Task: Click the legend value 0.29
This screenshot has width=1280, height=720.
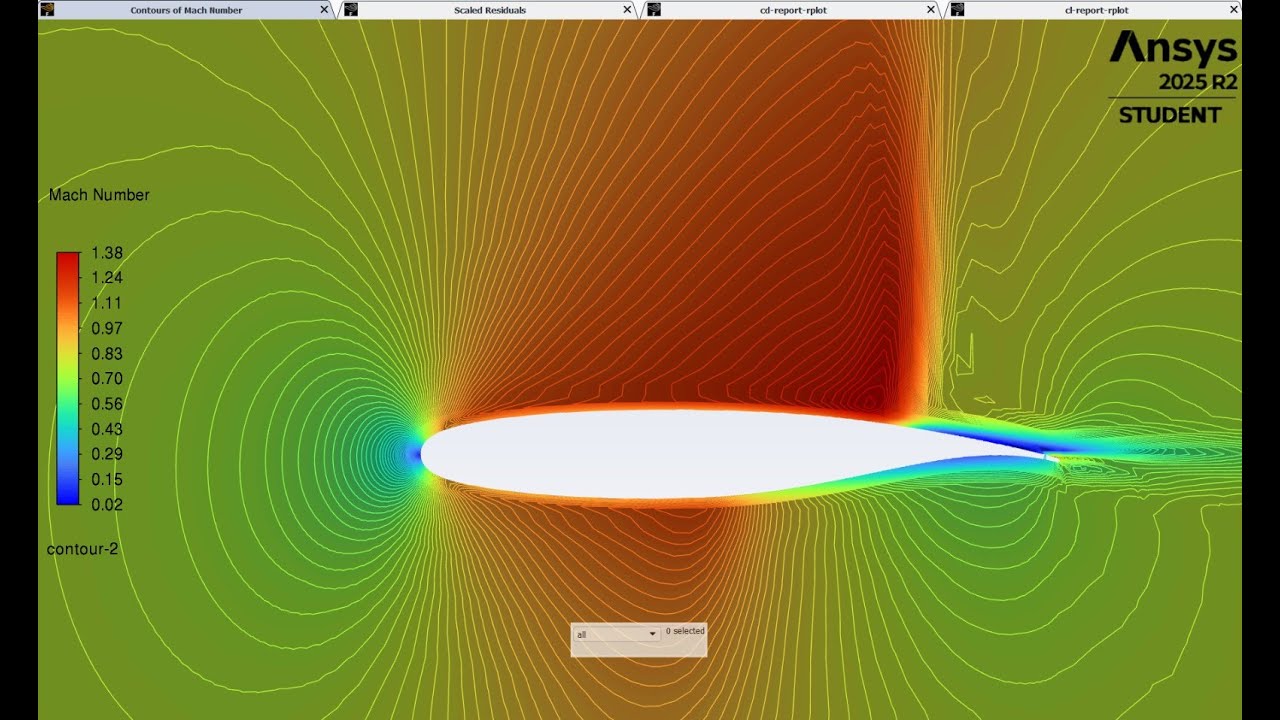Action: 106,454
